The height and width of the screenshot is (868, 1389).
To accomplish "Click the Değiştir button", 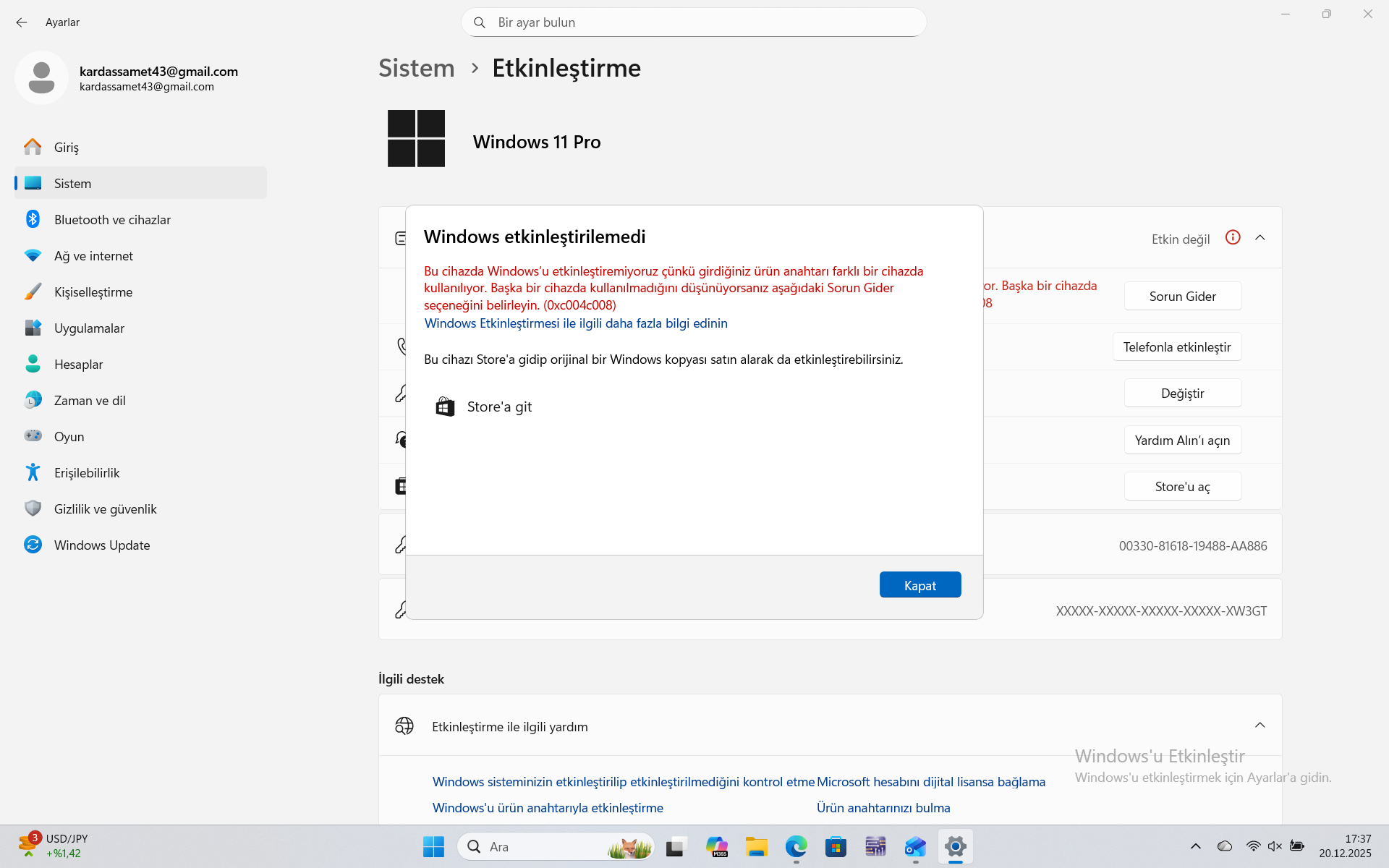I will tap(1183, 393).
